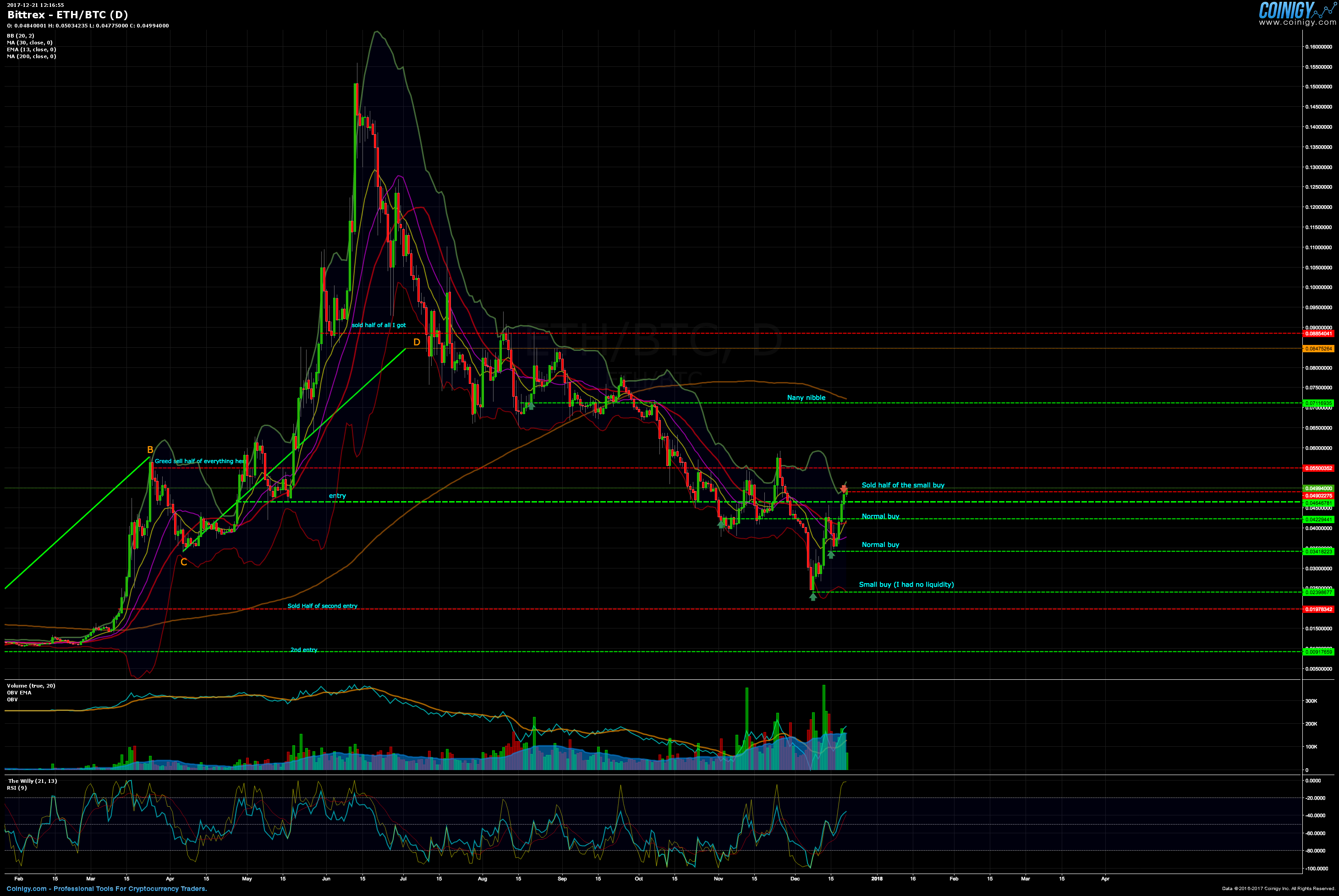Select the EMA (13, close, 0) indicator

click(32, 50)
